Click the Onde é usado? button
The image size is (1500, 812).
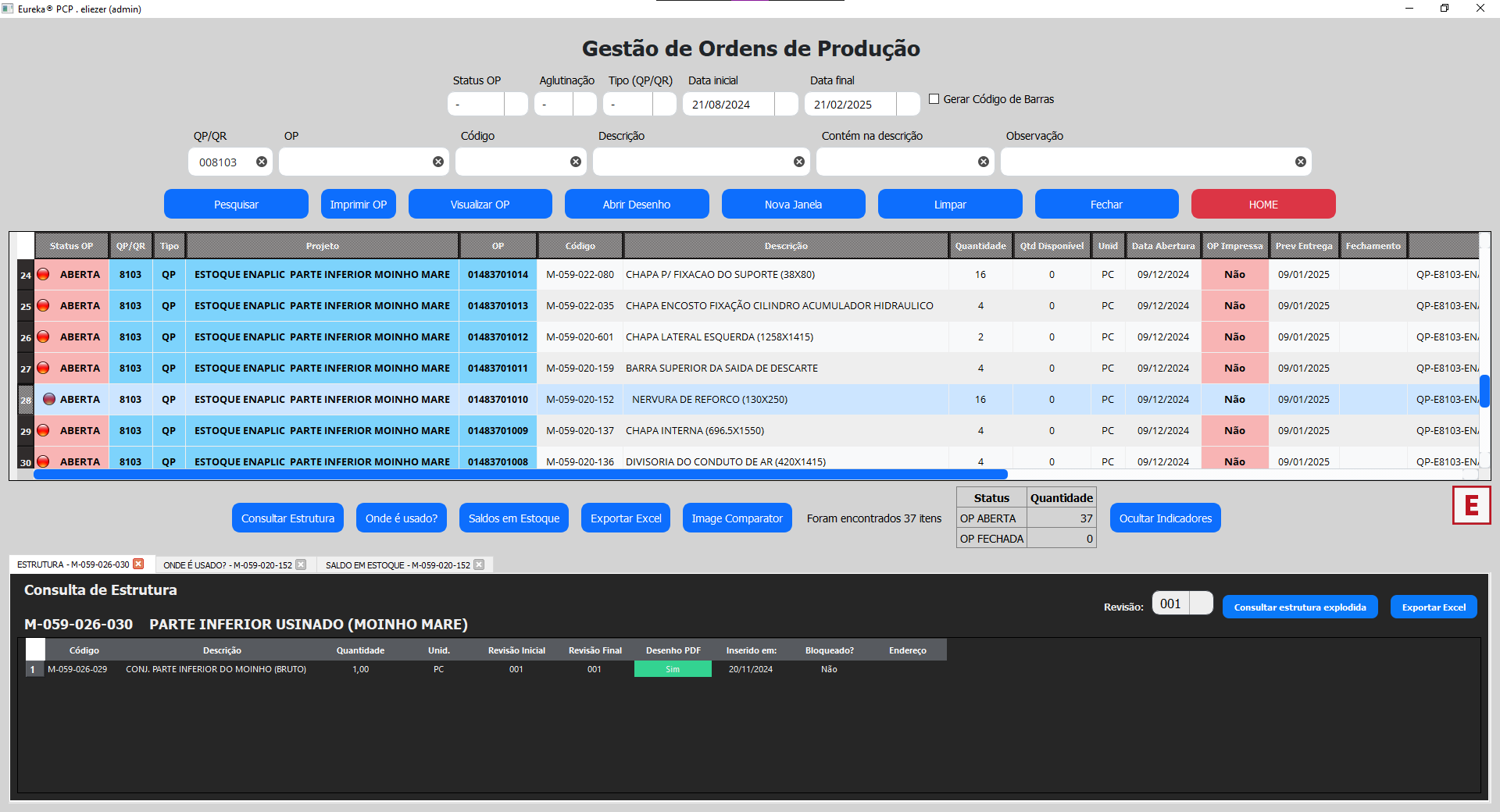(x=402, y=518)
